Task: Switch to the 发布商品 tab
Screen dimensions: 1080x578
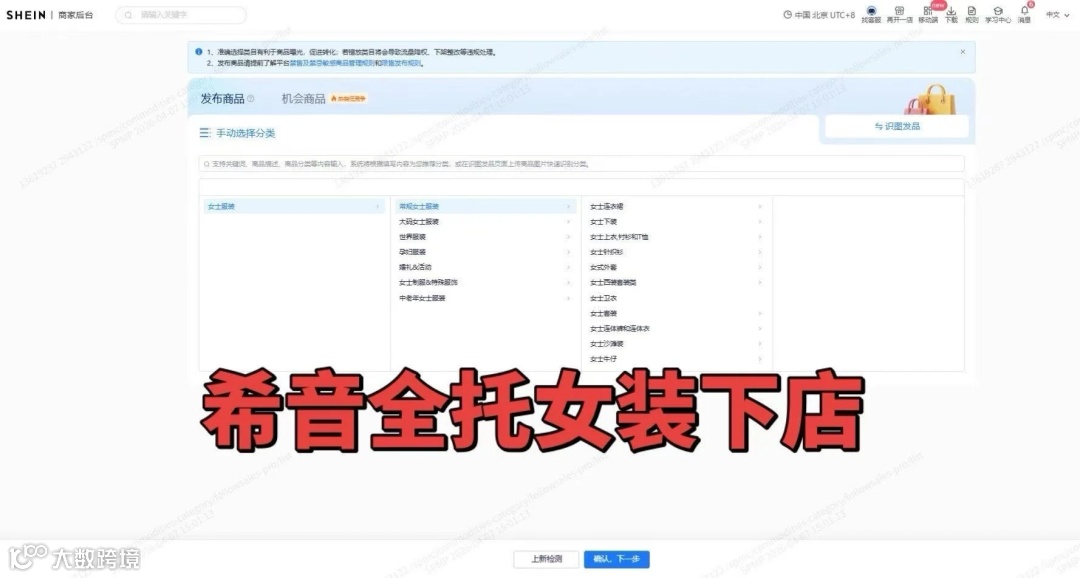Action: click(222, 99)
